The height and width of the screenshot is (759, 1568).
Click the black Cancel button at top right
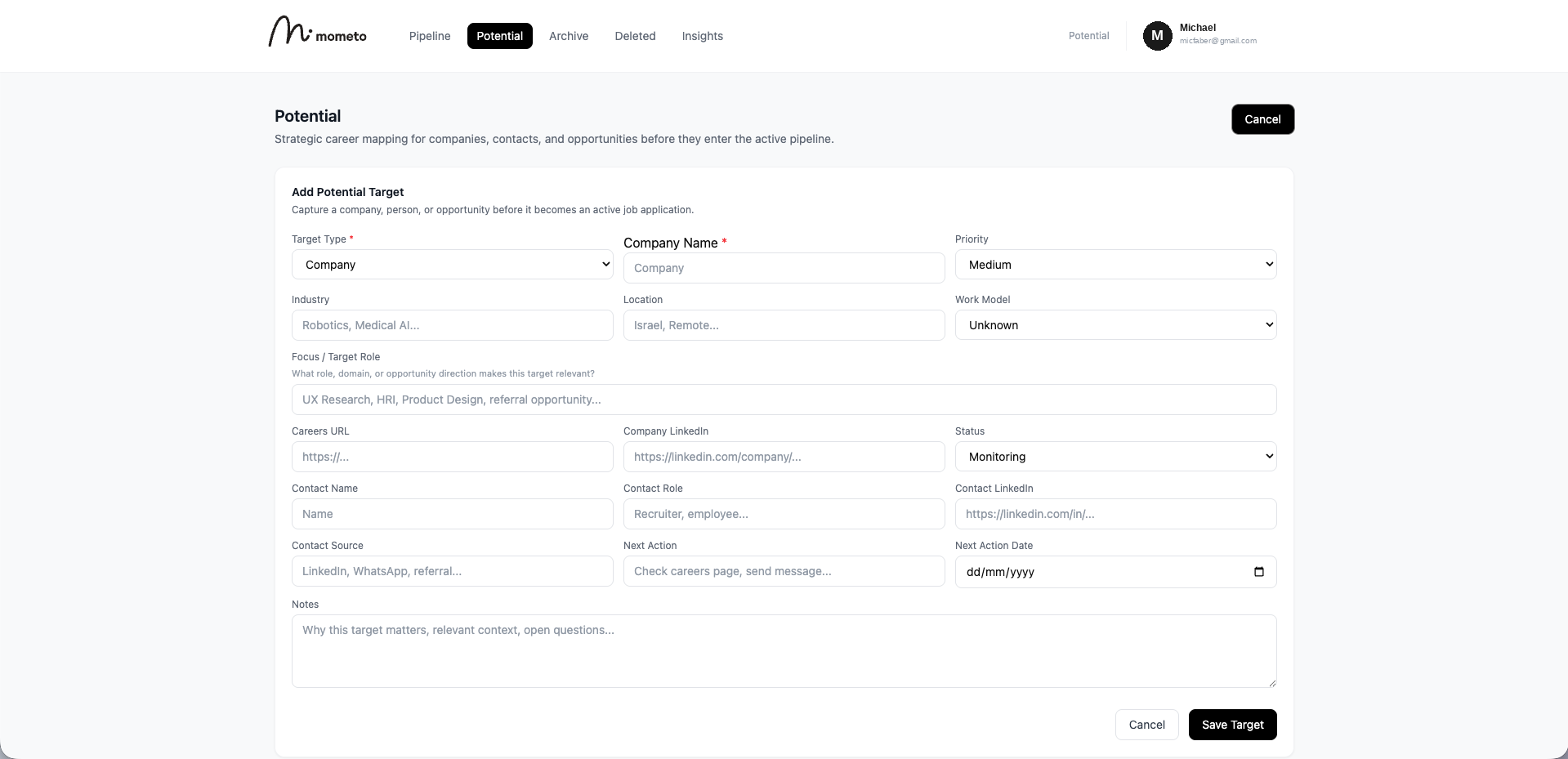(x=1262, y=119)
